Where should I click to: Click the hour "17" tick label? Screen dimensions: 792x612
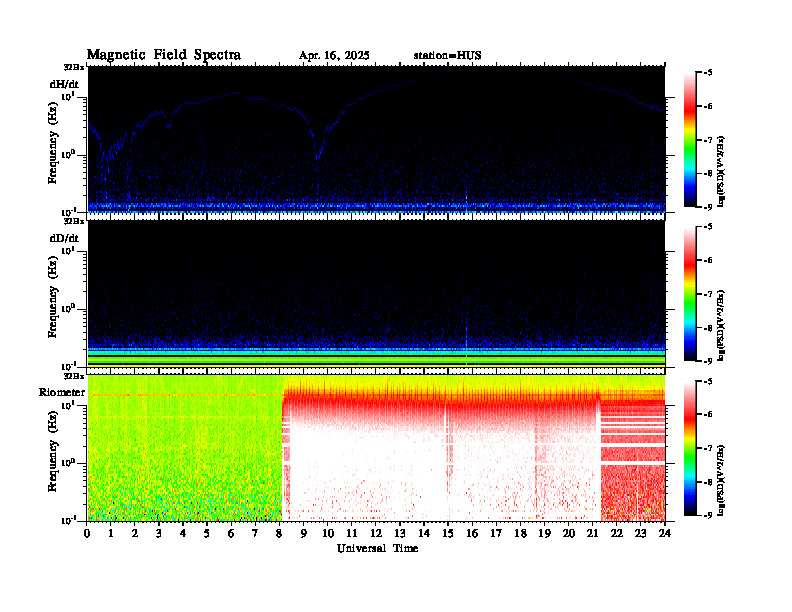click(x=496, y=534)
